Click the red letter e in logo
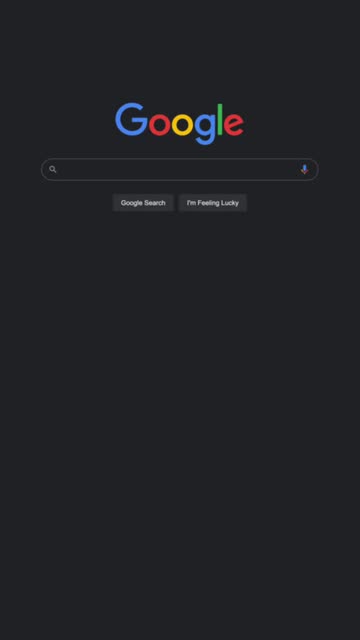This screenshot has height=640, width=360. coord(234,124)
